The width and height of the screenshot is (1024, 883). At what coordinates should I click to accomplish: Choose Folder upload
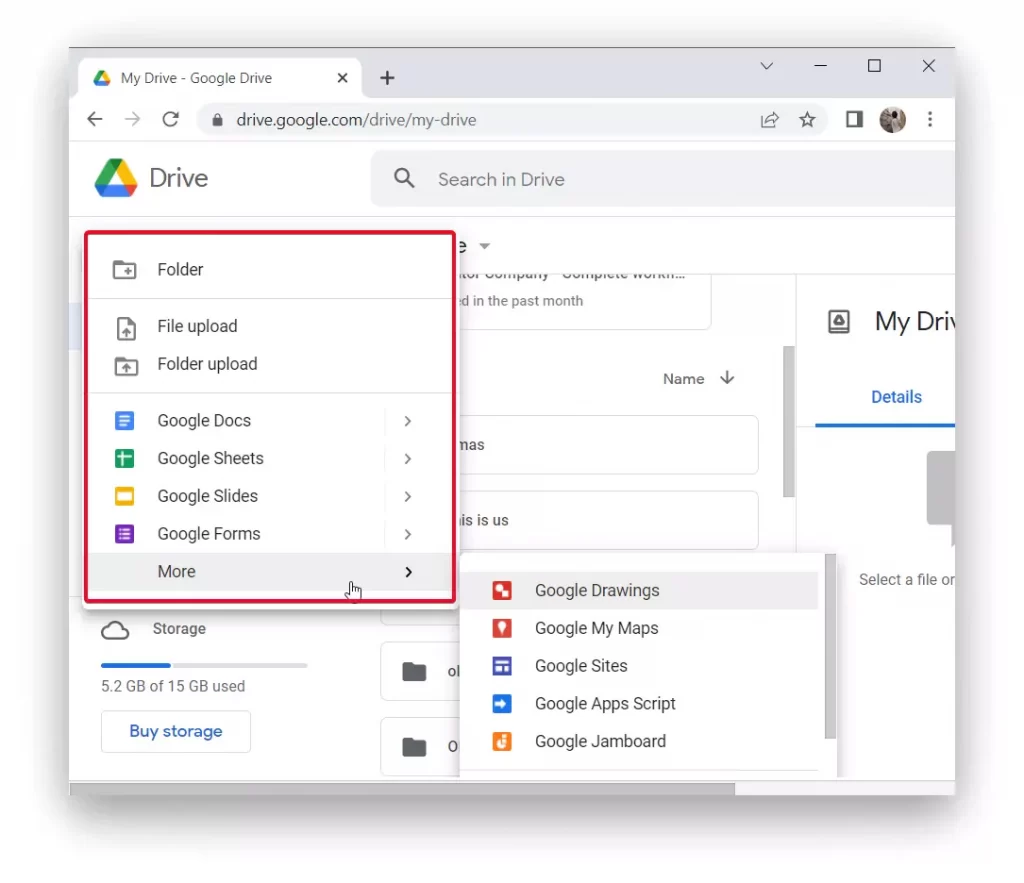click(x=270, y=364)
